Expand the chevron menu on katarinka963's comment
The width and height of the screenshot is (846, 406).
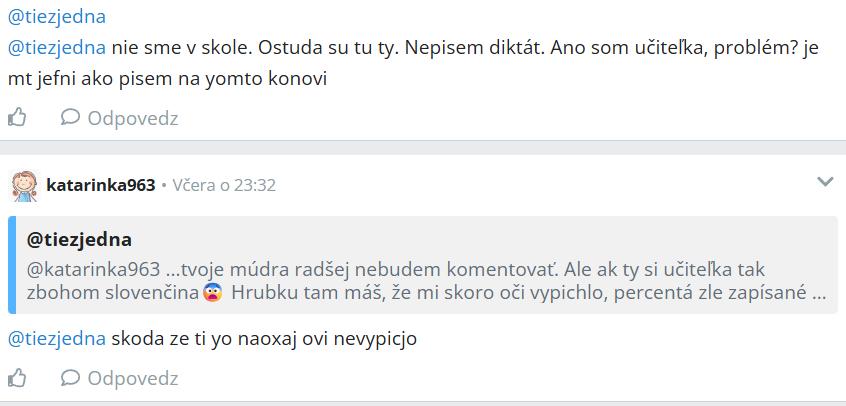pos(825,182)
